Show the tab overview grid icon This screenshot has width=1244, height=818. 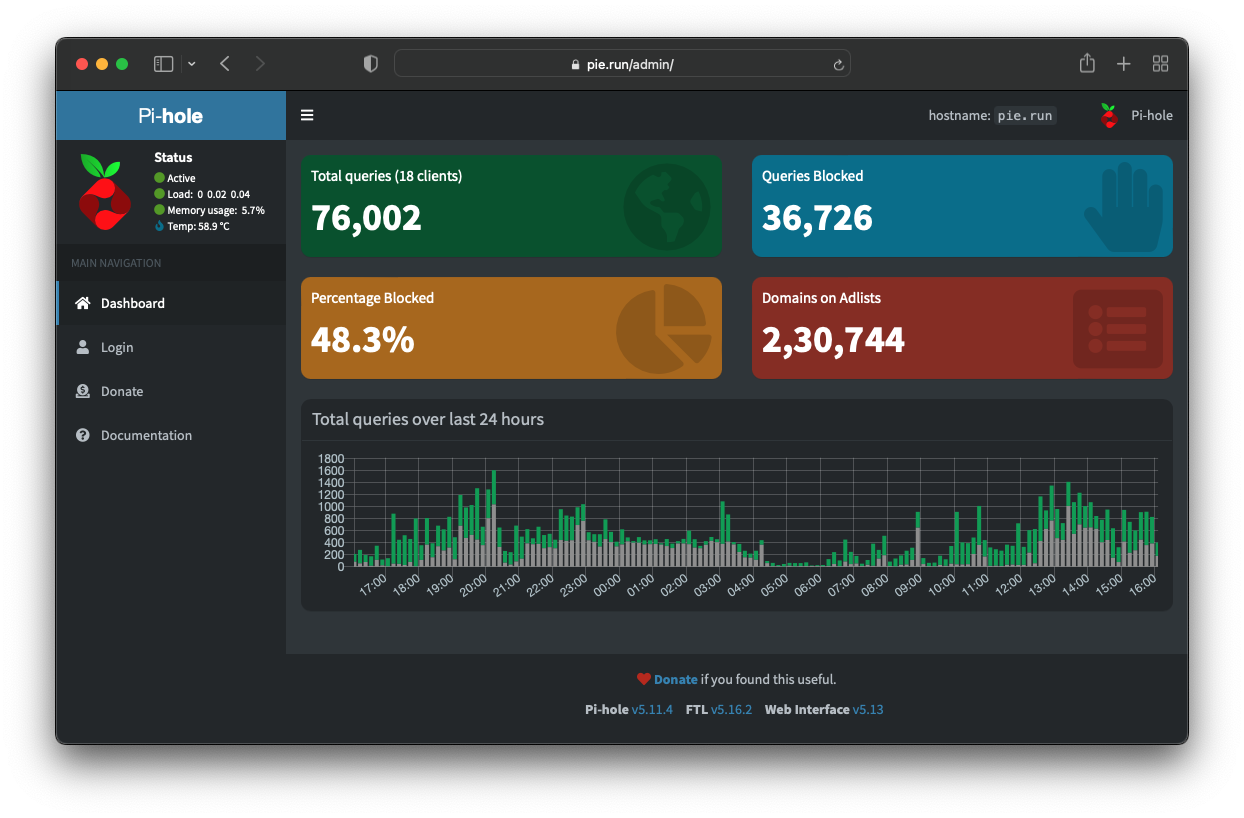click(1161, 64)
